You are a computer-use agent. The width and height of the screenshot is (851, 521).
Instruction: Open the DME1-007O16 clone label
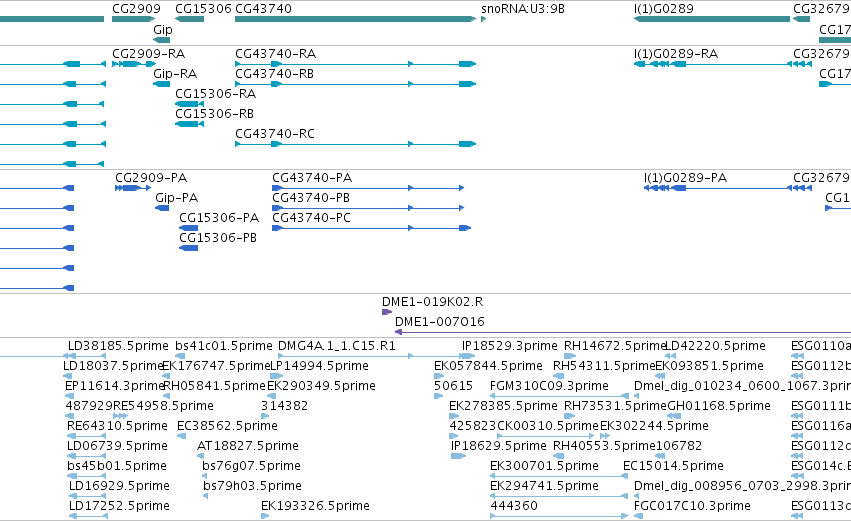(439, 322)
